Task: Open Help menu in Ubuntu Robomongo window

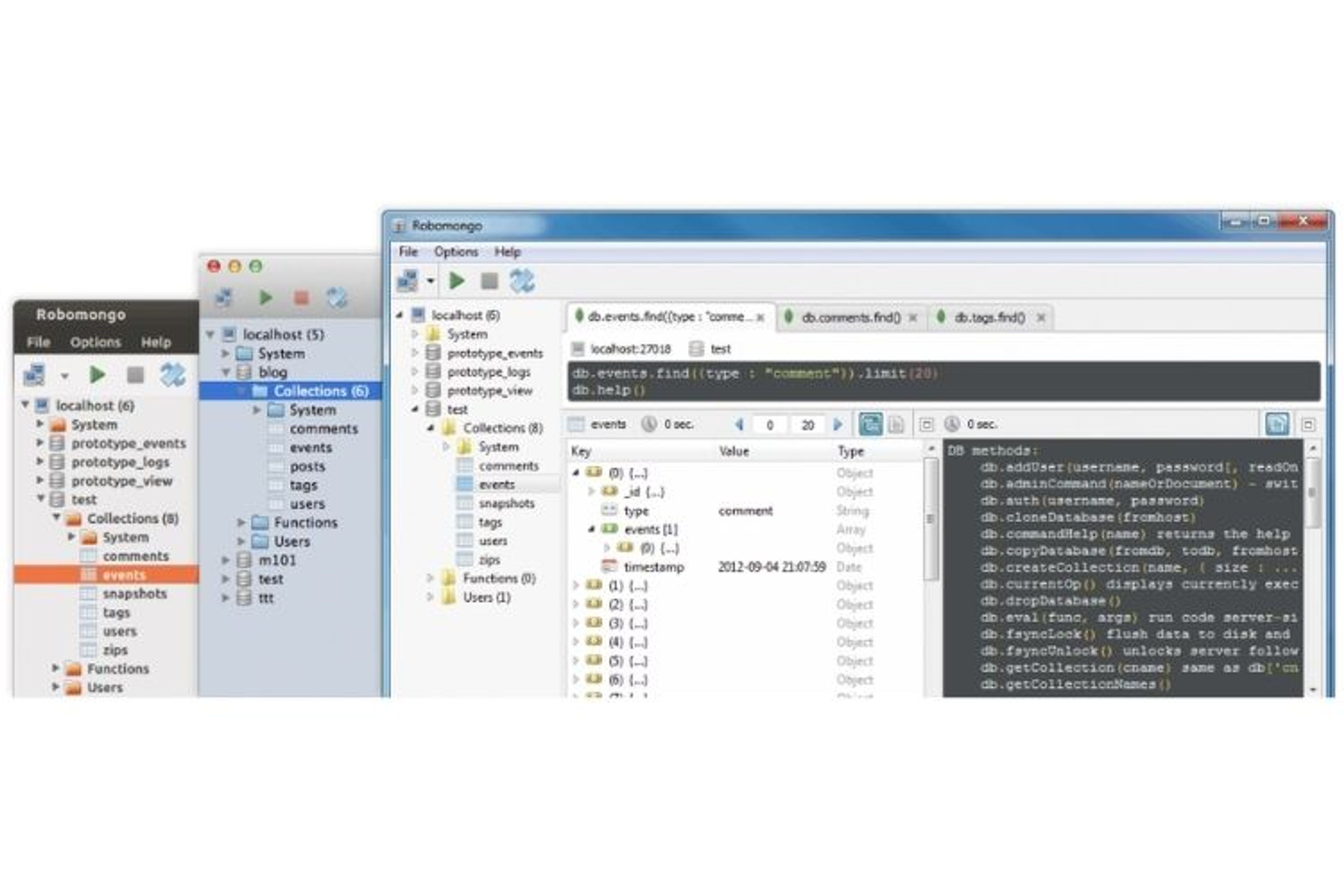Action: pyautogui.click(x=156, y=342)
